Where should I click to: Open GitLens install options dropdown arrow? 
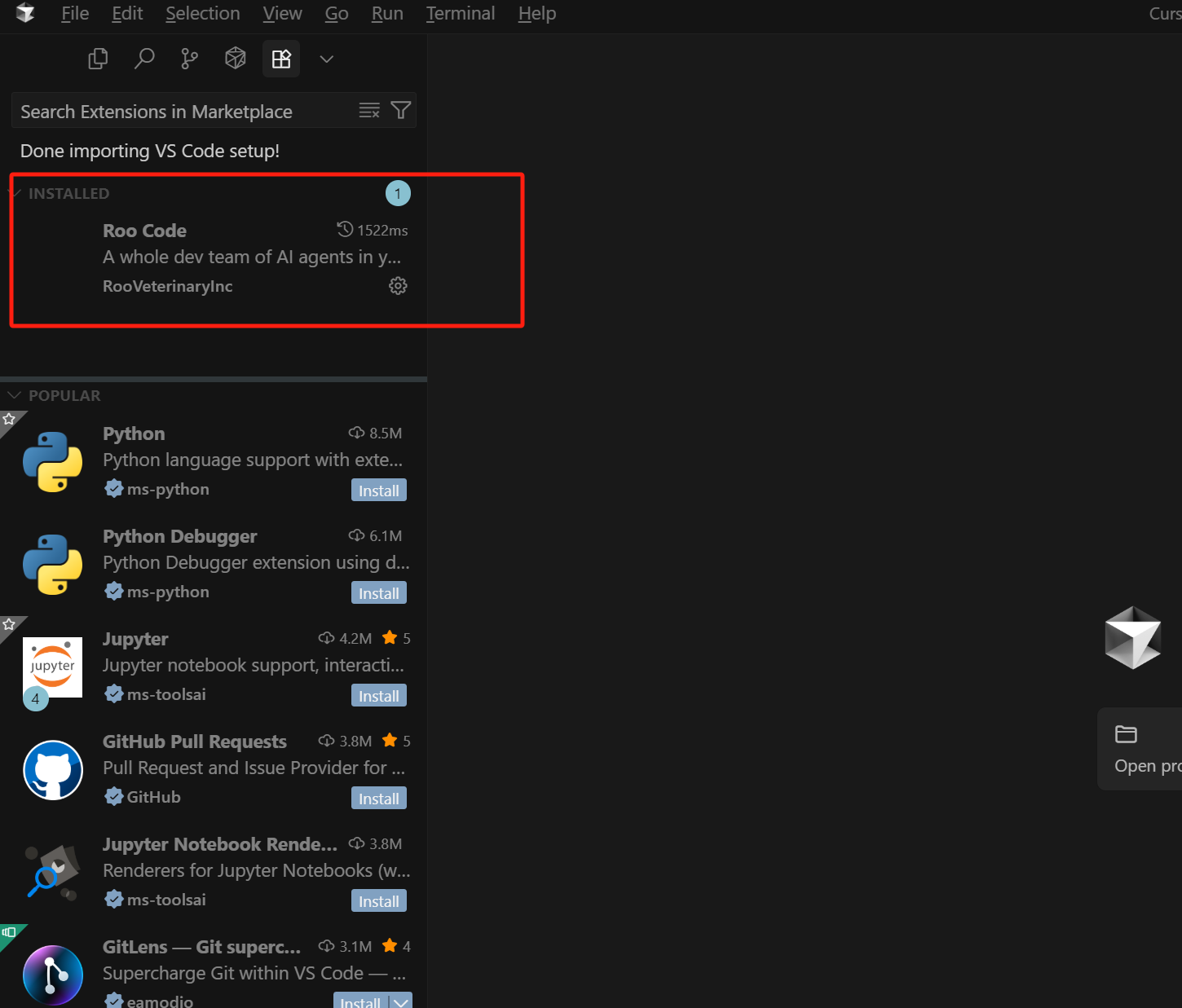(x=401, y=1001)
